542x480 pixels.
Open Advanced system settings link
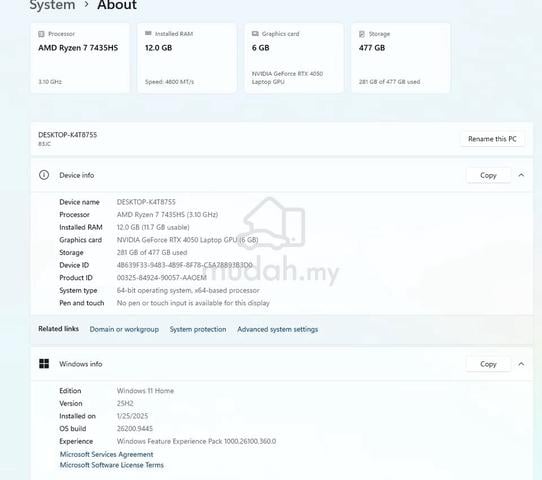tap(278, 329)
